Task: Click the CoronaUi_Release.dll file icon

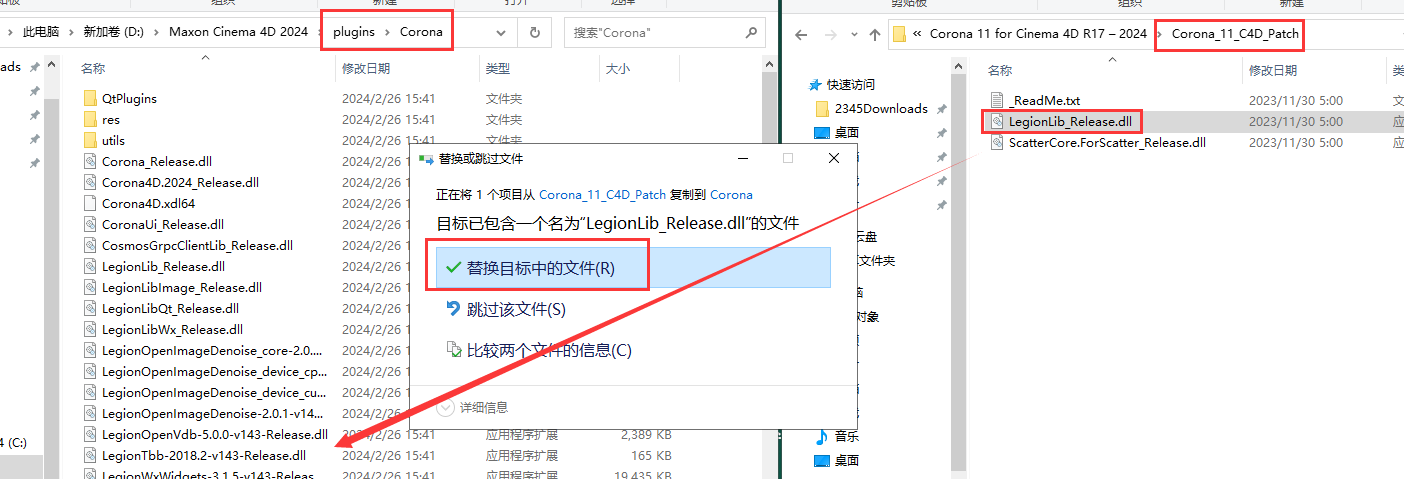Action: click(90, 224)
